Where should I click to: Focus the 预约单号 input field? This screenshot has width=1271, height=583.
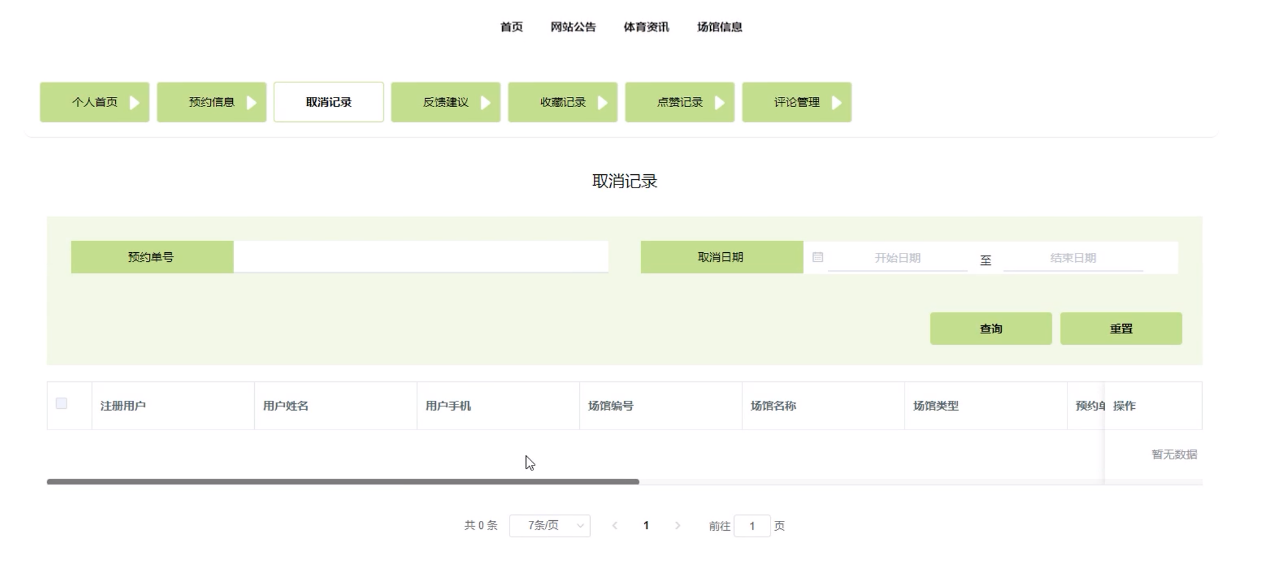[421, 257]
